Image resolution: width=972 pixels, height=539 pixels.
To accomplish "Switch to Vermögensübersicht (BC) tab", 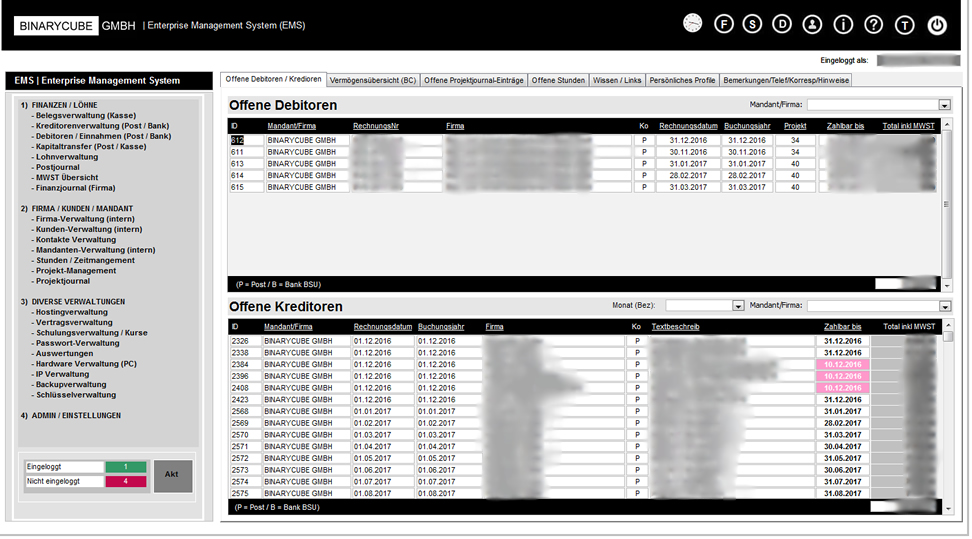I will tap(373, 80).
